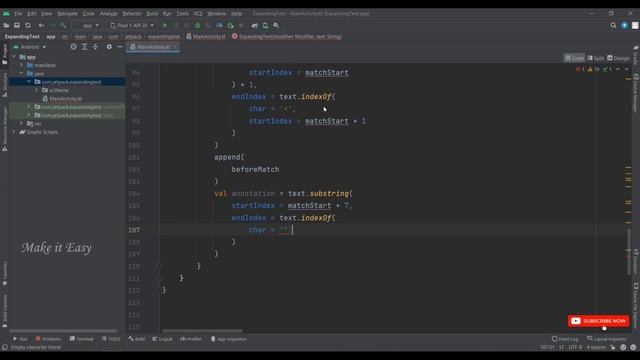Viewport: 640px width, 360px height.
Task: Open the File menu
Action: click(18, 13)
